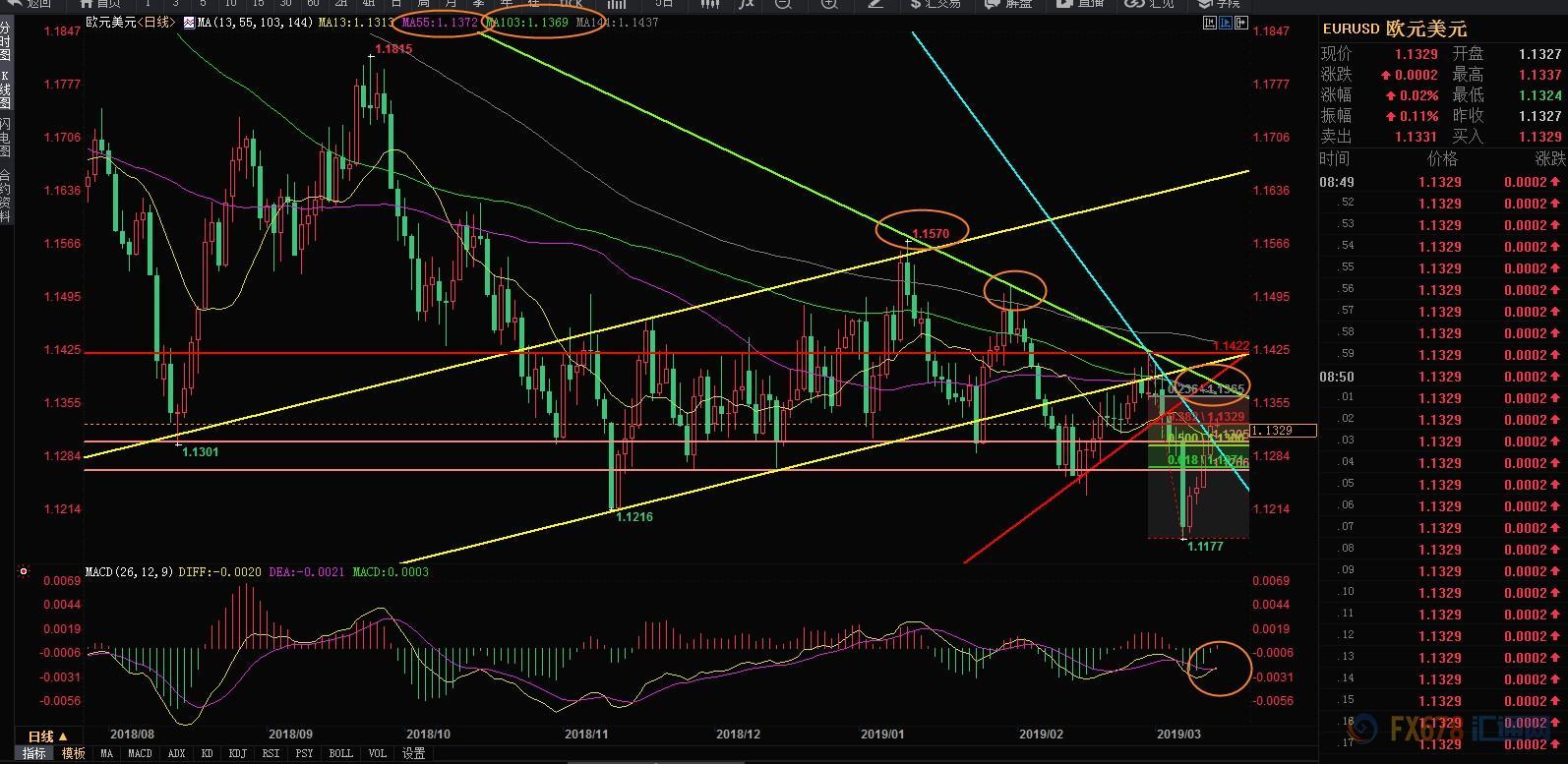Image resolution: width=1568 pixels, height=764 pixels.
Task: Apply the KD indicator button
Action: [208, 753]
